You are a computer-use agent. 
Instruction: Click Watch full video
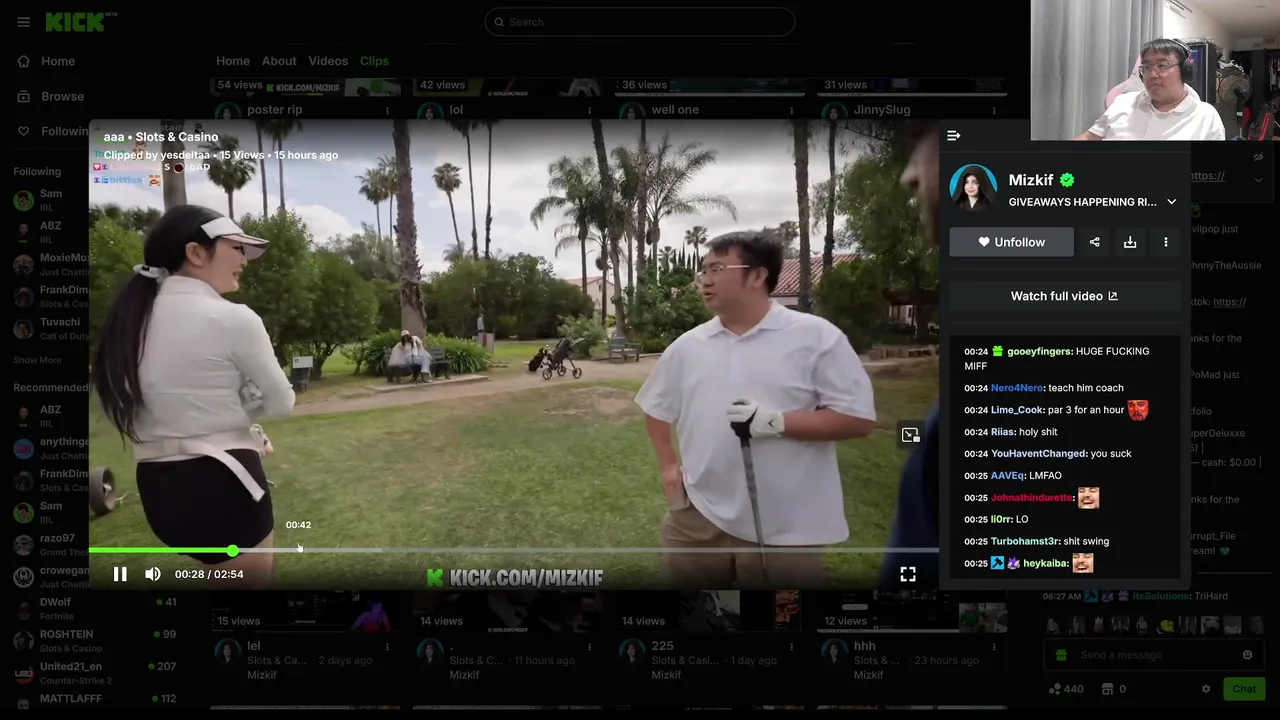pos(1064,296)
